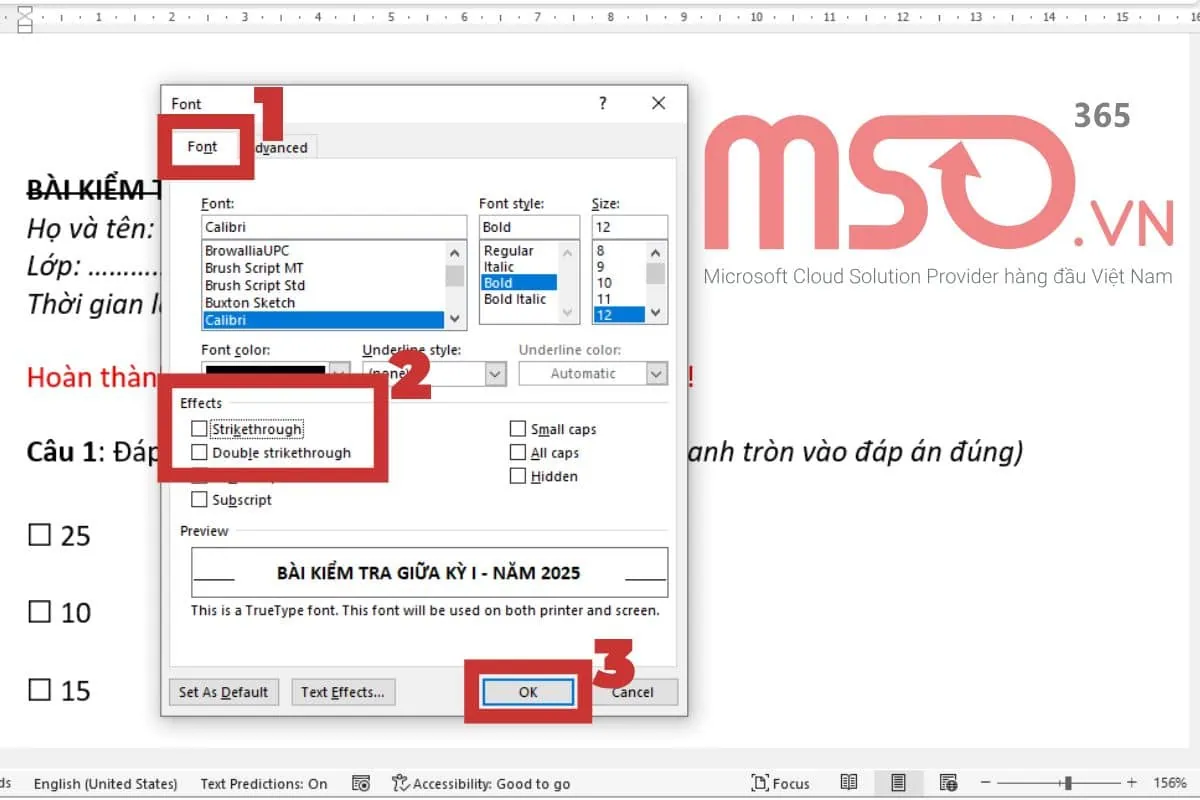The image size is (1200, 800).
Task: Check the Double strikethrough option
Action: [x=199, y=453]
